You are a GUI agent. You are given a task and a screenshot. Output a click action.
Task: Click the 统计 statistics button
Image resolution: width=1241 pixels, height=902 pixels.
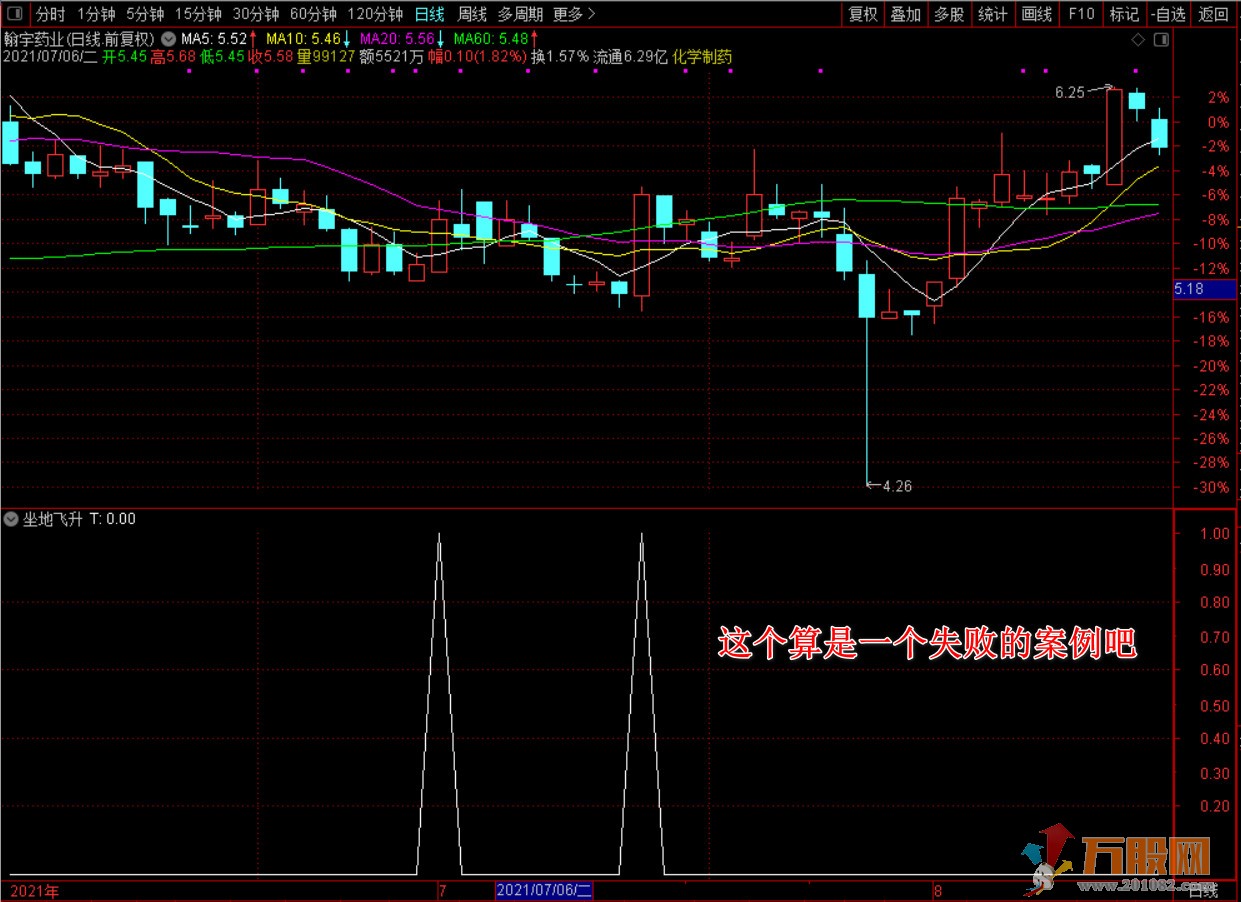[x=992, y=14]
